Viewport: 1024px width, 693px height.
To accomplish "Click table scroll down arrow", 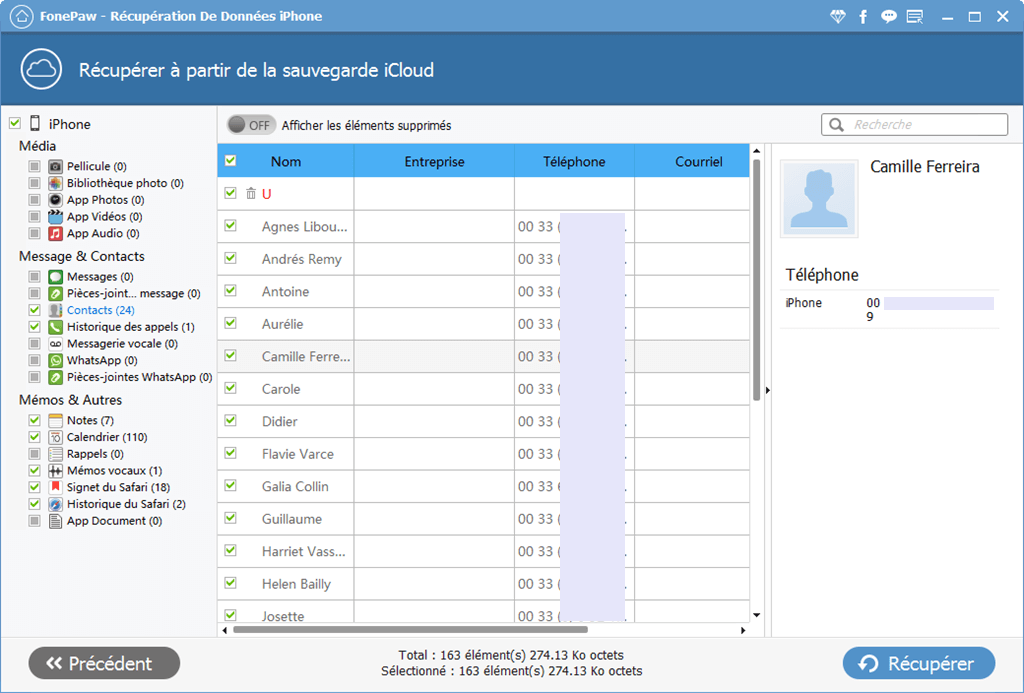I will tap(756, 615).
